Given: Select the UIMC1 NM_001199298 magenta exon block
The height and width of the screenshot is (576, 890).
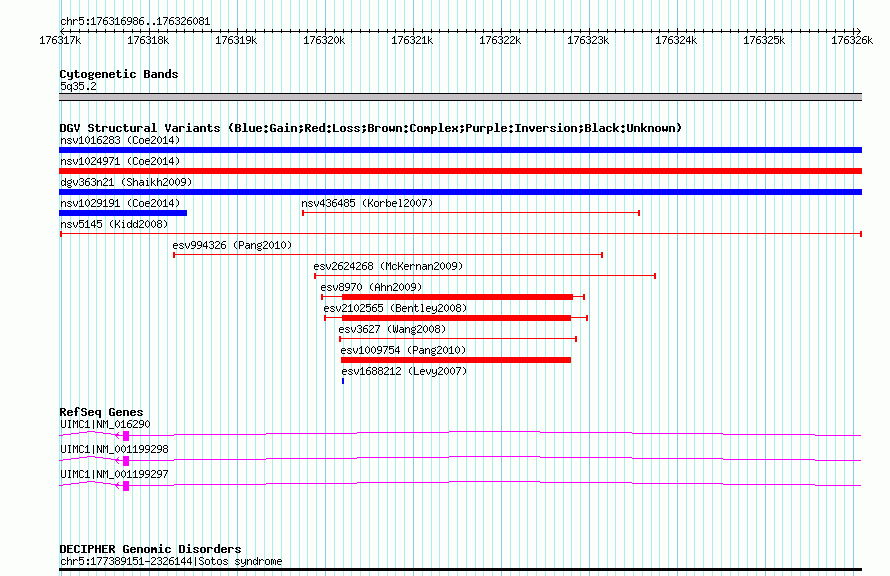Looking at the screenshot, I should pos(126,461).
